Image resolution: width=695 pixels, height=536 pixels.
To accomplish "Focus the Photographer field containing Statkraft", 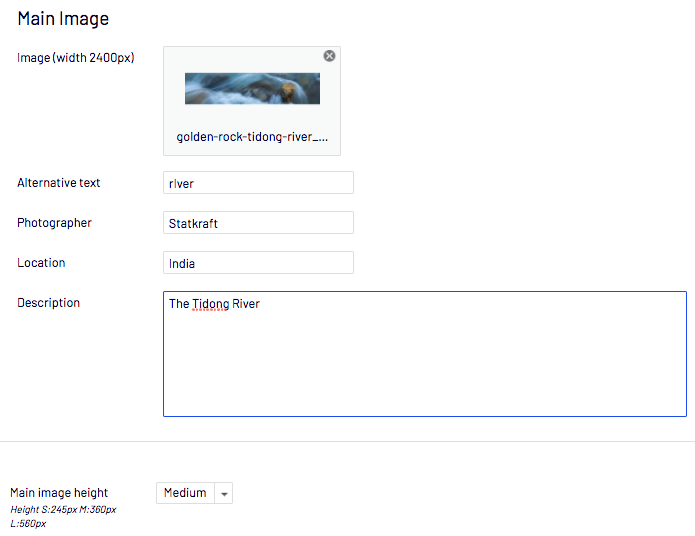I will tap(258, 223).
